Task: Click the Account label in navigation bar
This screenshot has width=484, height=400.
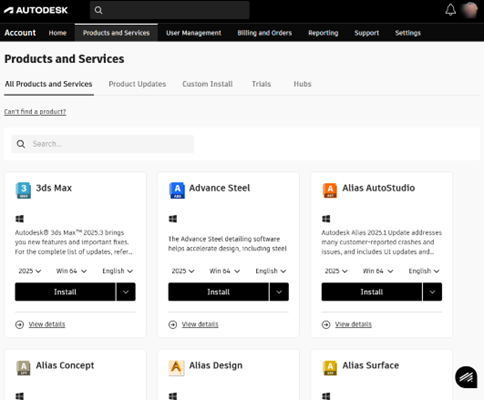Action: coord(20,33)
